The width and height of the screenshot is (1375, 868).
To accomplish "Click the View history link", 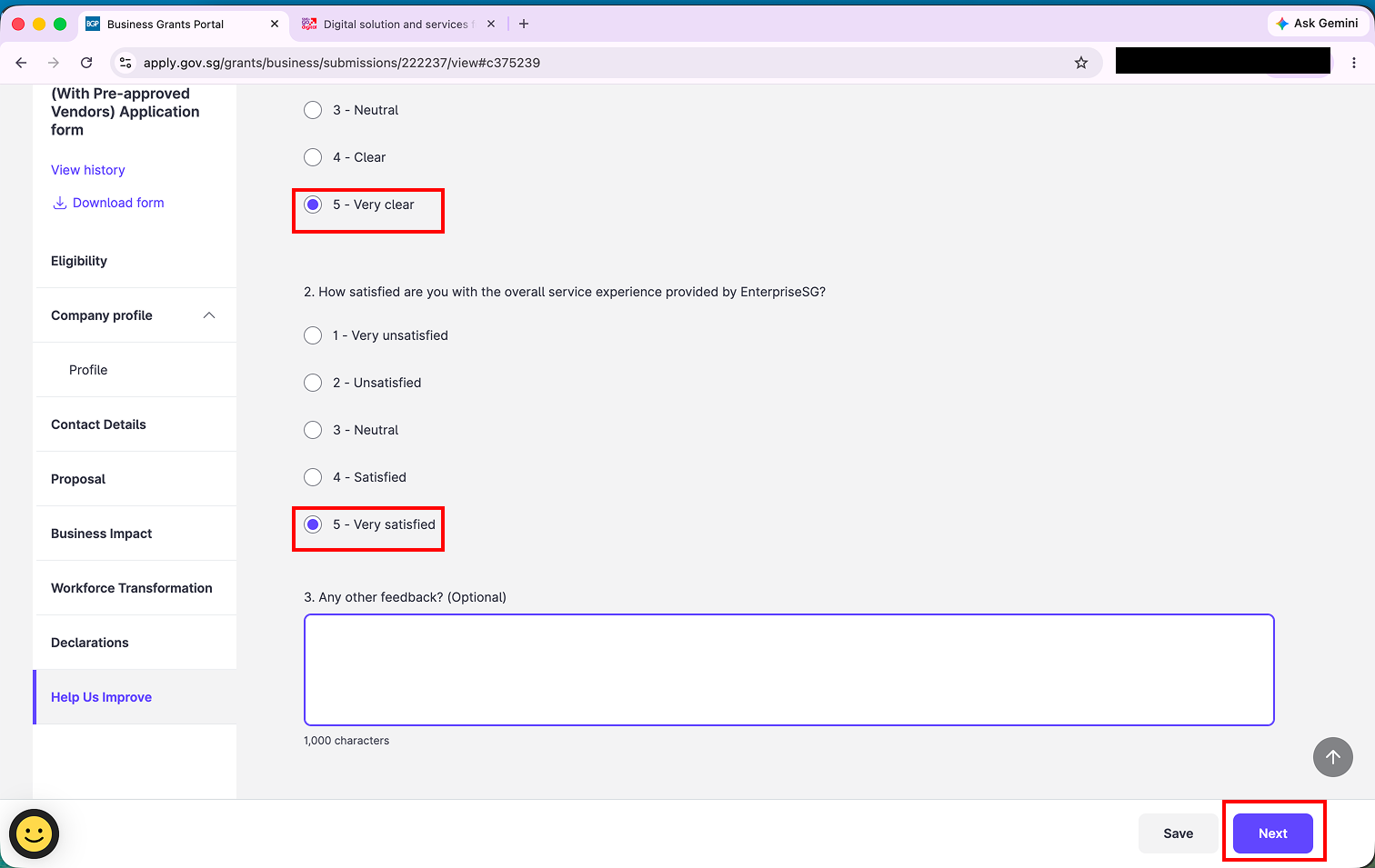I will (88, 170).
